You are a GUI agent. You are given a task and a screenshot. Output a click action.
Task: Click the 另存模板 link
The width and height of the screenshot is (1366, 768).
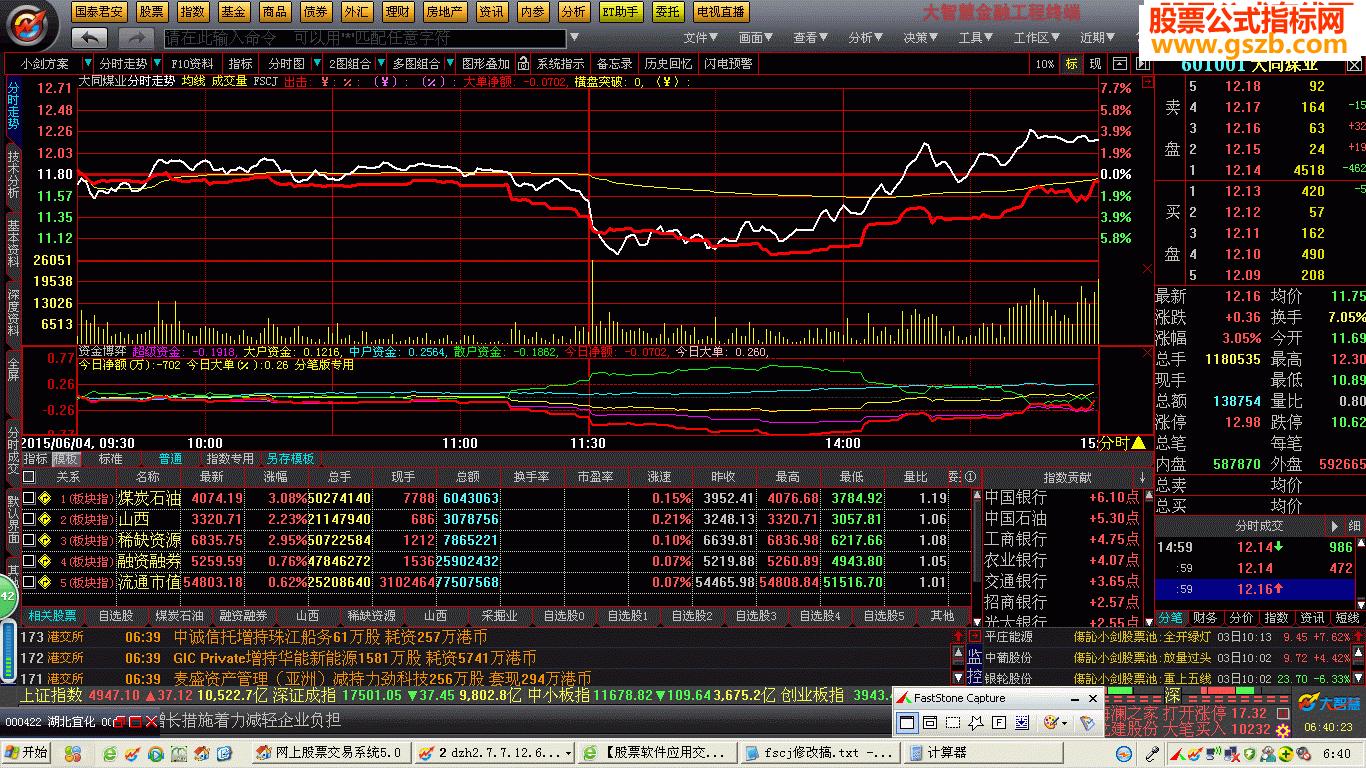point(290,459)
